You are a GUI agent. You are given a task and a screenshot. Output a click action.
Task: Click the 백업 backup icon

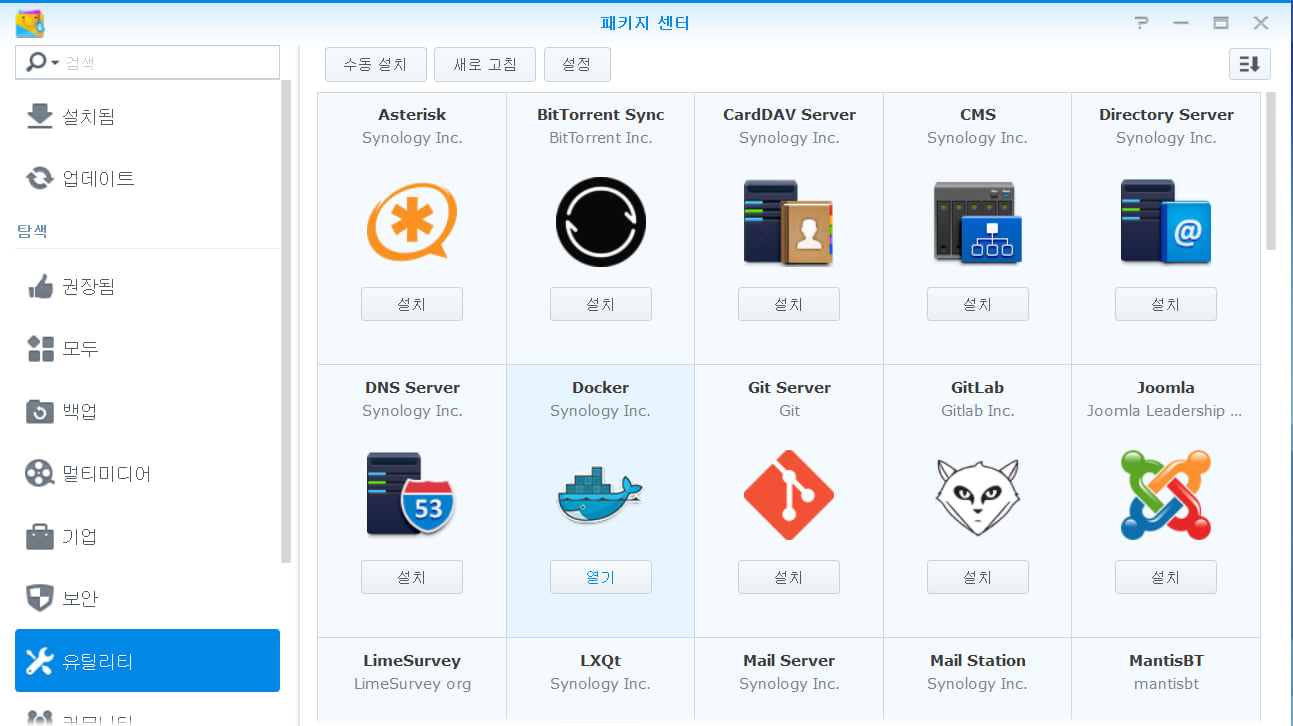[39, 411]
